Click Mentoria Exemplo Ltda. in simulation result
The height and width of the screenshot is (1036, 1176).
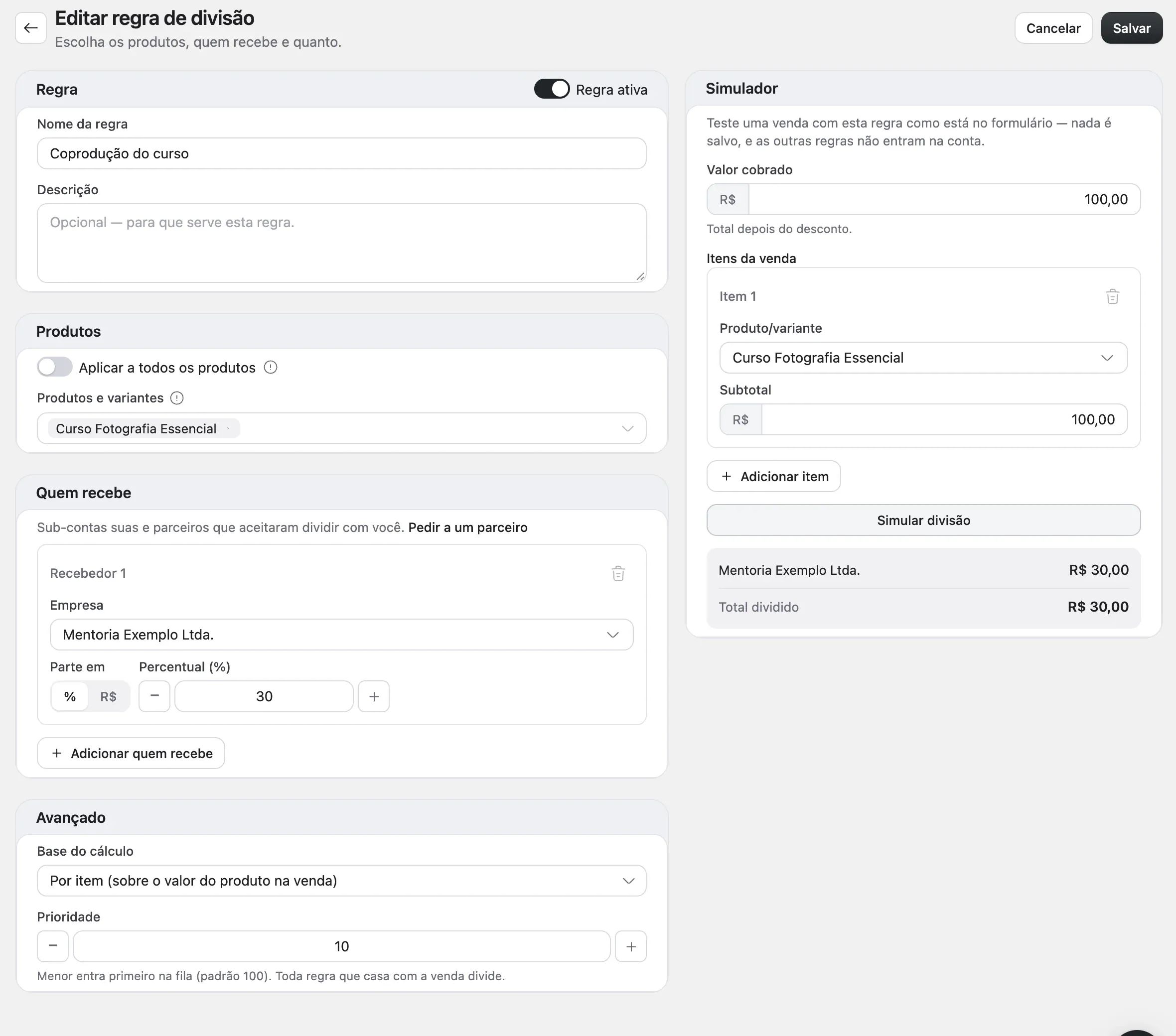789,570
